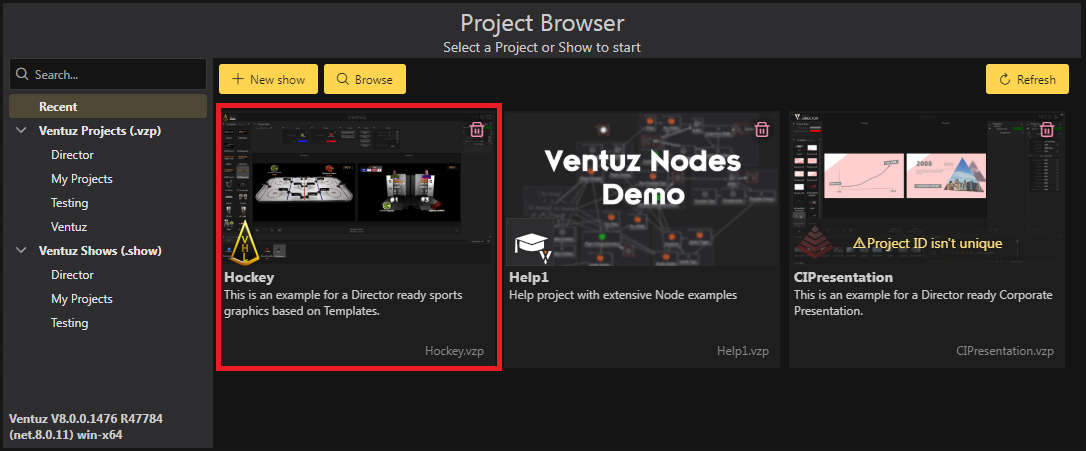This screenshot has width=1086, height=451.
Task: Select My Projects under Ventuz Shows
Action: tap(82, 299)
